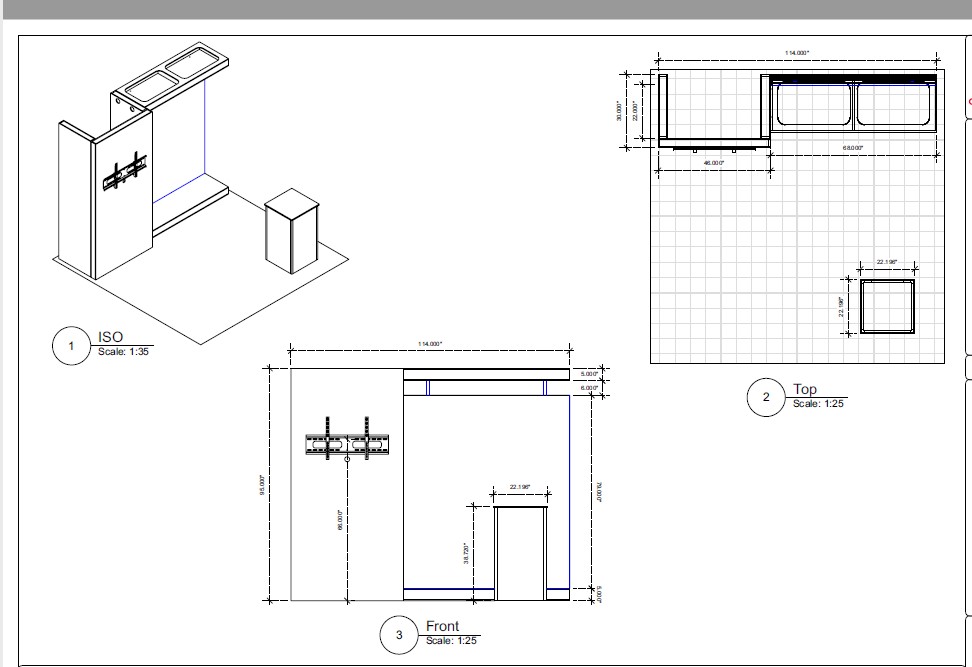
Task: Select the counter pedestal in ISO view
Action: (293, 230)
